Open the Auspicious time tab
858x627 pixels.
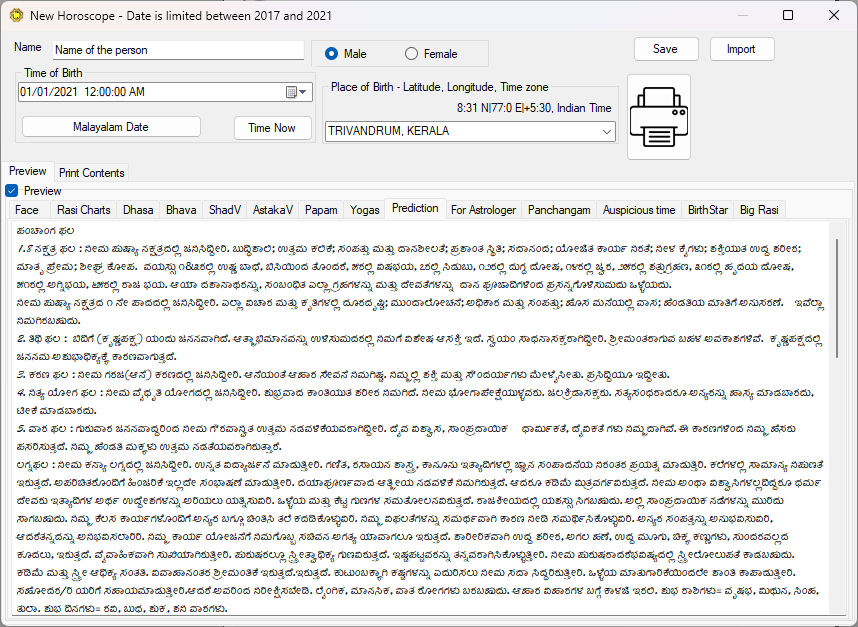(639, 210)
